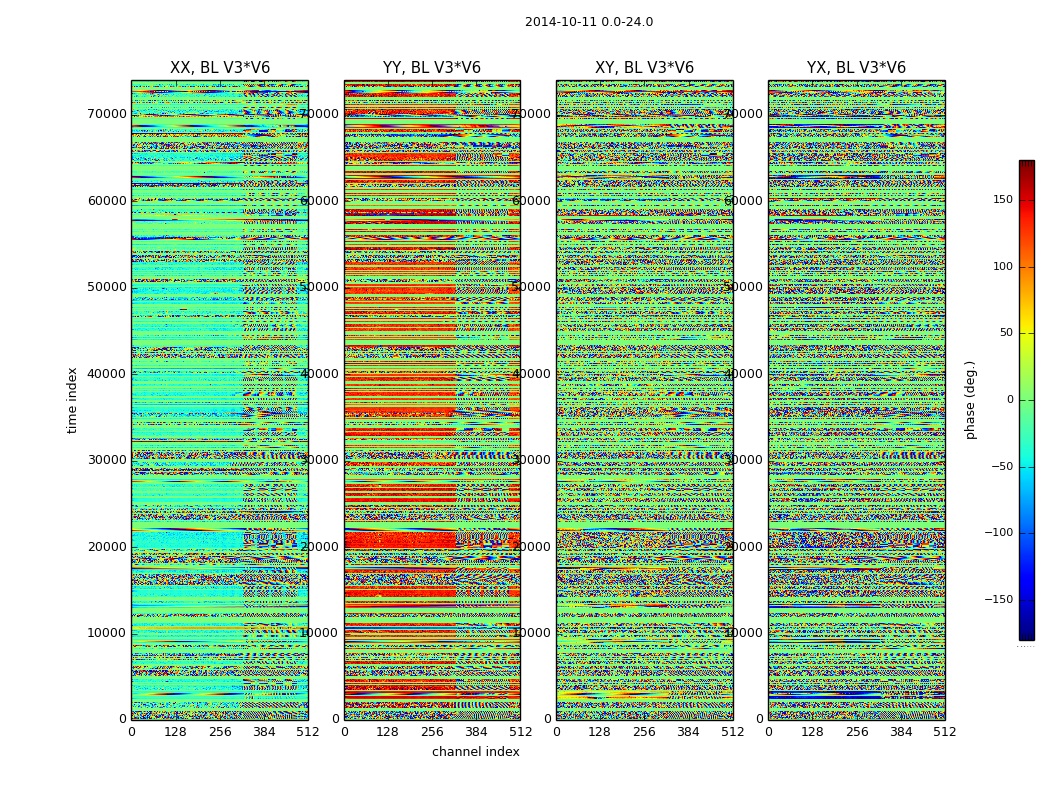The height and width of the screenshot is (800, 1050).
Task: Click the −150 tick on the colorbar
Action: (998, 600)
